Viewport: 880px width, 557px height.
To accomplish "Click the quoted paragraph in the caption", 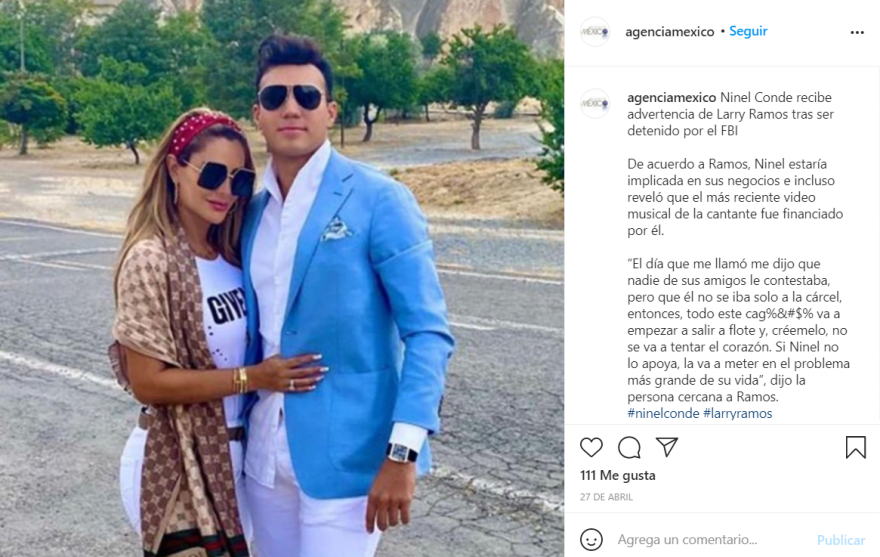I will [738, 330].
